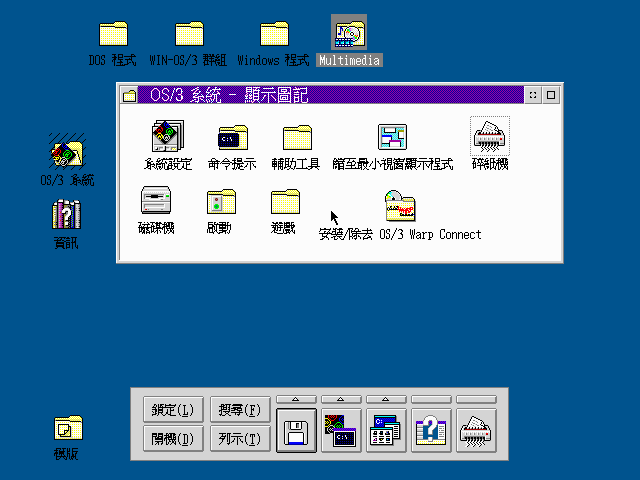
Task: Click the command prompt LaunchPad icon
Action: [341, 431]
